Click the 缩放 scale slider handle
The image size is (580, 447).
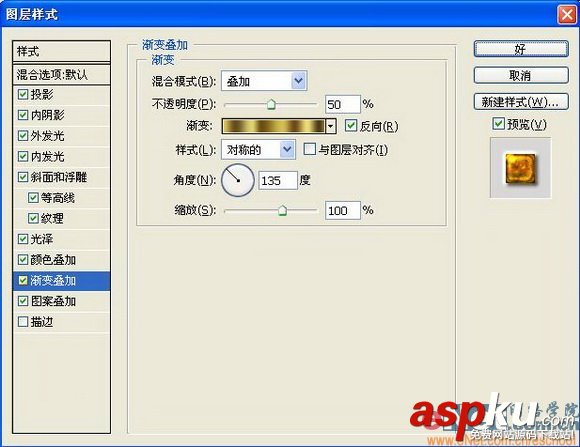pyautogui.click(x=282, y=211)
